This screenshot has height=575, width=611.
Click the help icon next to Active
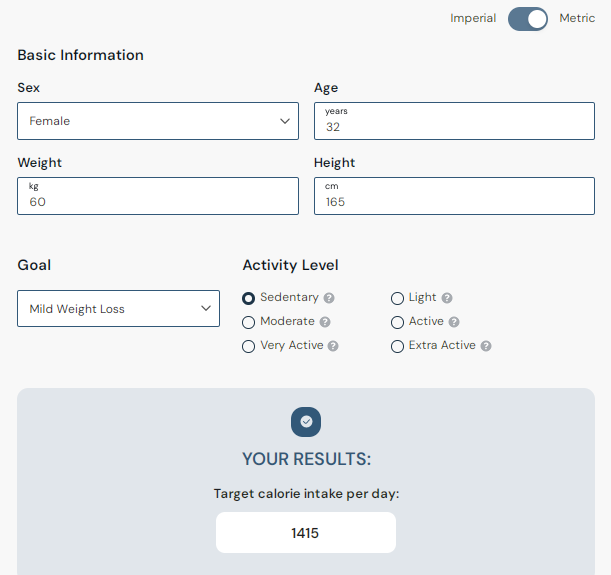[454, 322]
